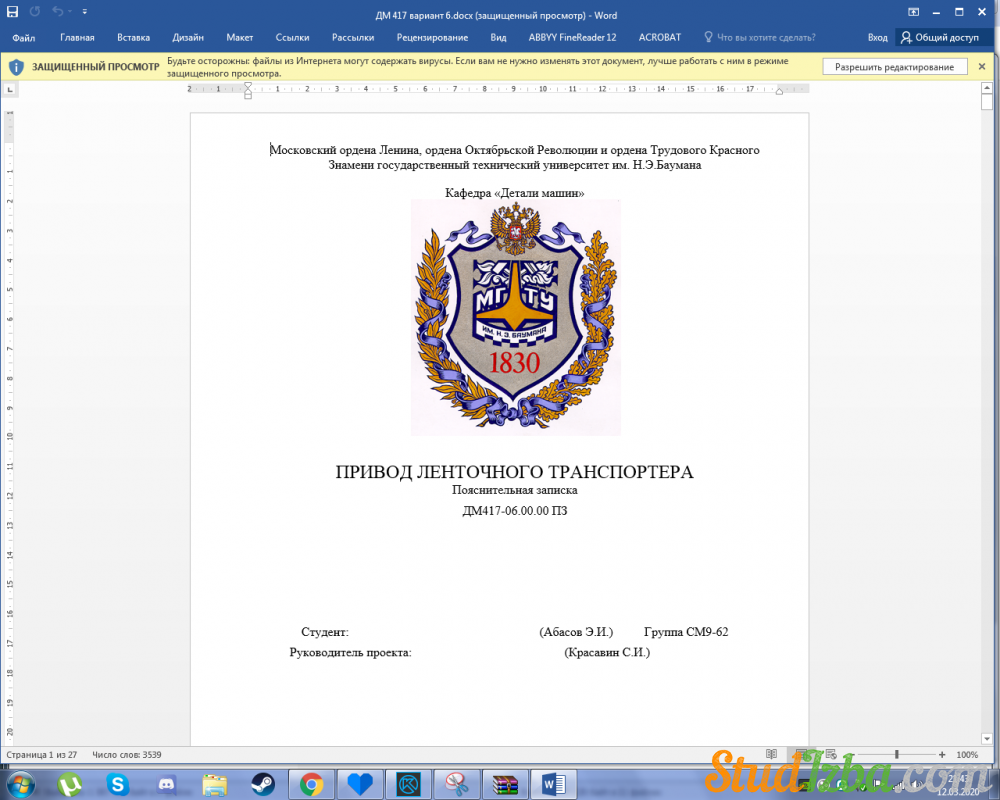This screenshot has width=1000, height=800.
Task: Open Discord from the taskbar
Action: [167, 784]
